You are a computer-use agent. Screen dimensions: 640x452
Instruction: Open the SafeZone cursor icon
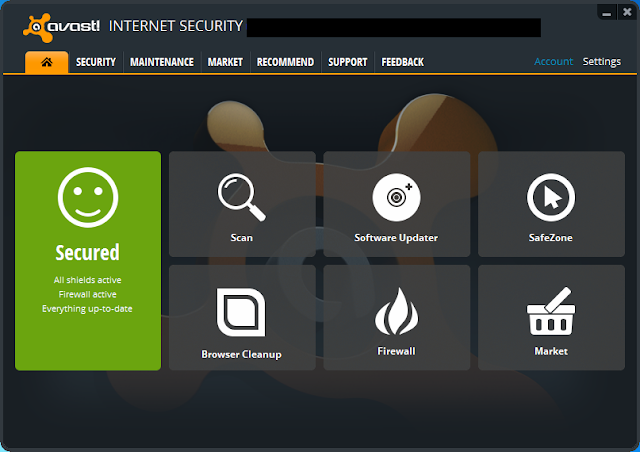(x=551, y=198)
